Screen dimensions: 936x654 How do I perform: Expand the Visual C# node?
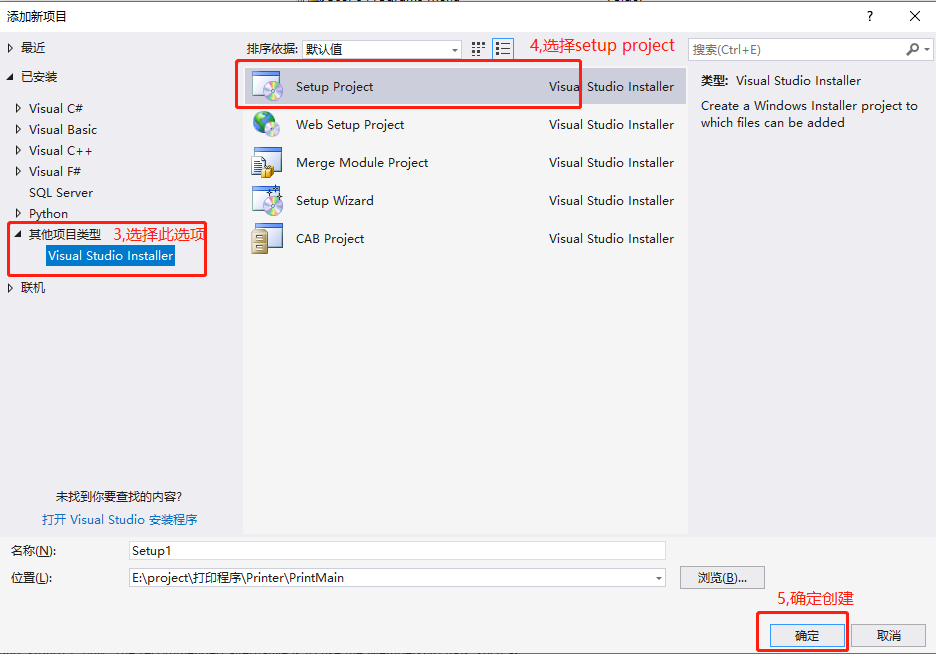(19, 108)
